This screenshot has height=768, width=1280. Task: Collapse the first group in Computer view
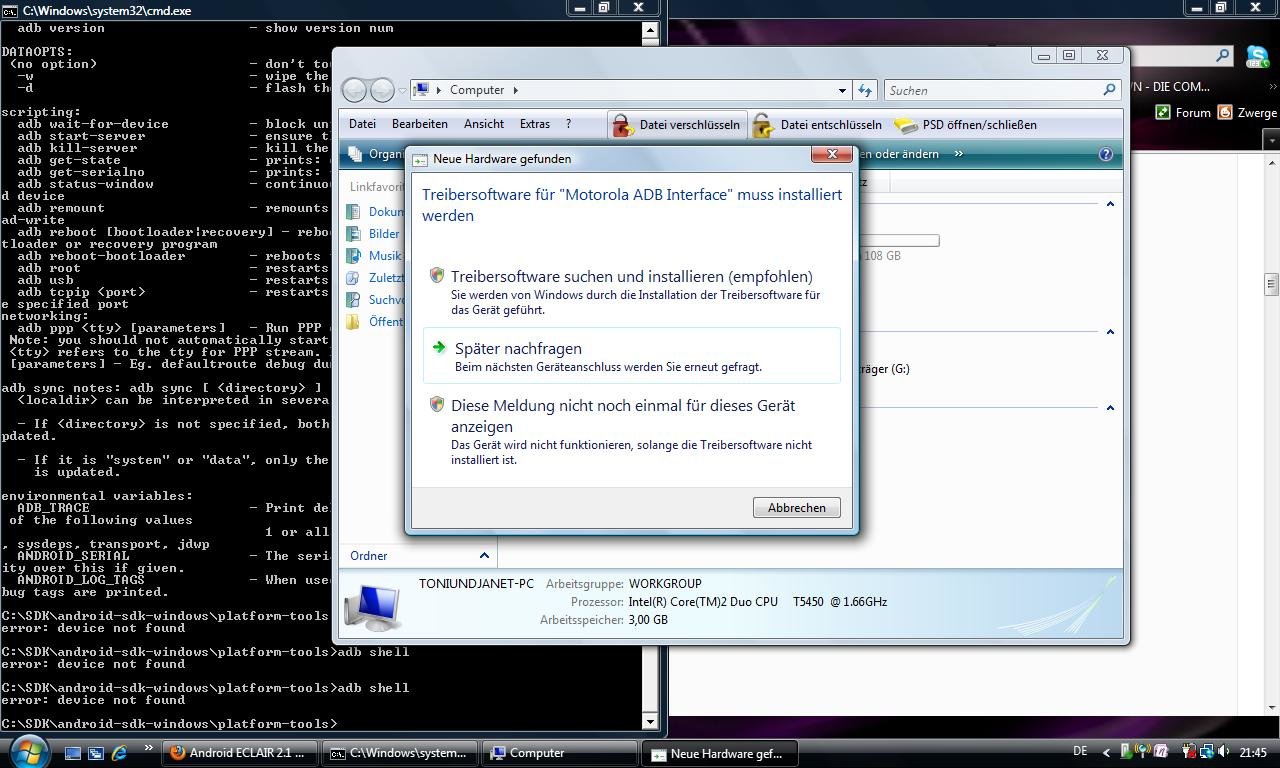point(1109,204)
